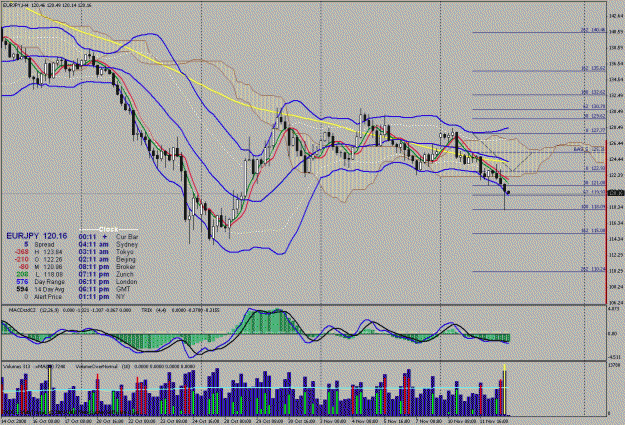Click the Clock panel header

pyautogui.click(x=108, y=230)
